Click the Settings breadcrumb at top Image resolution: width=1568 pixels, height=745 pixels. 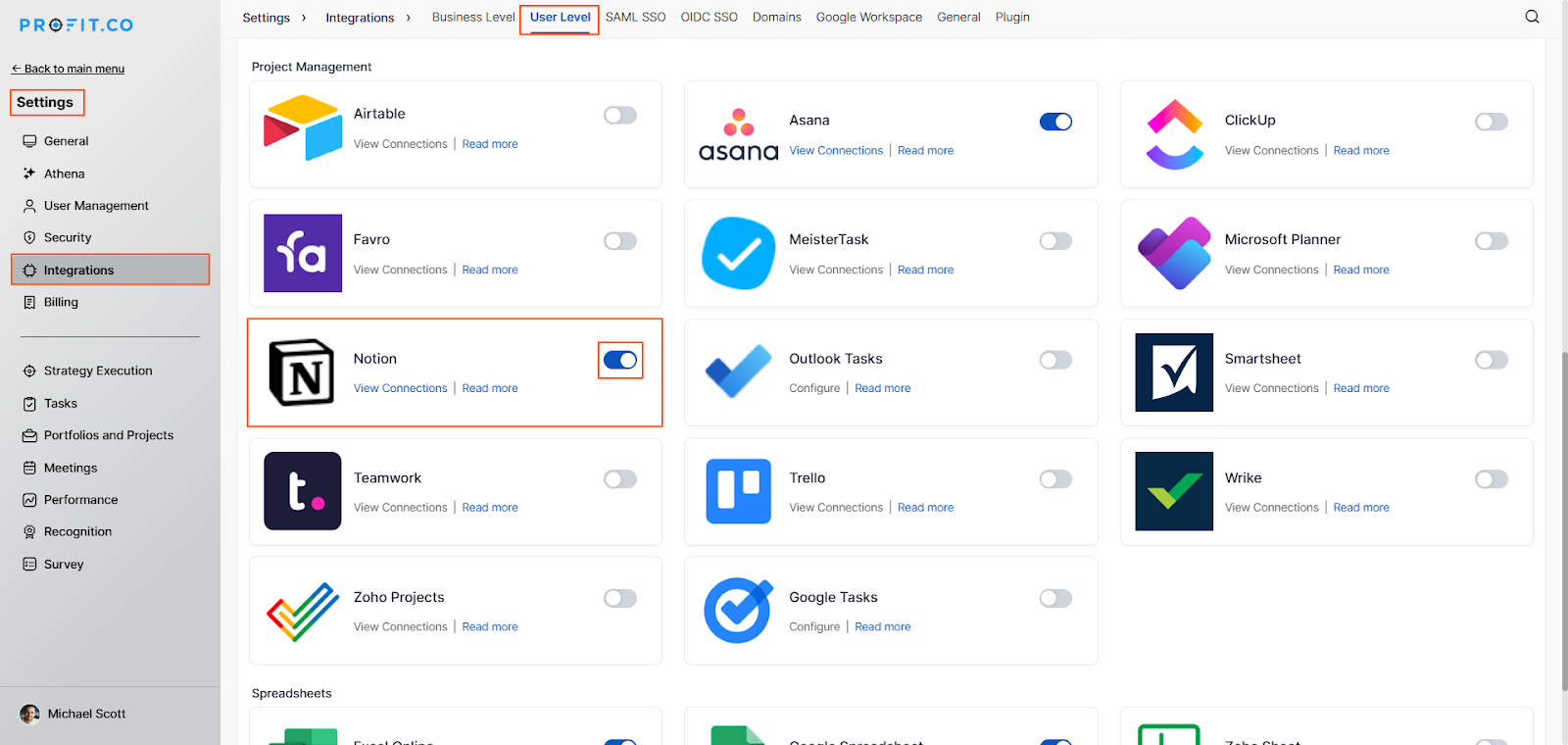(267, 18)
